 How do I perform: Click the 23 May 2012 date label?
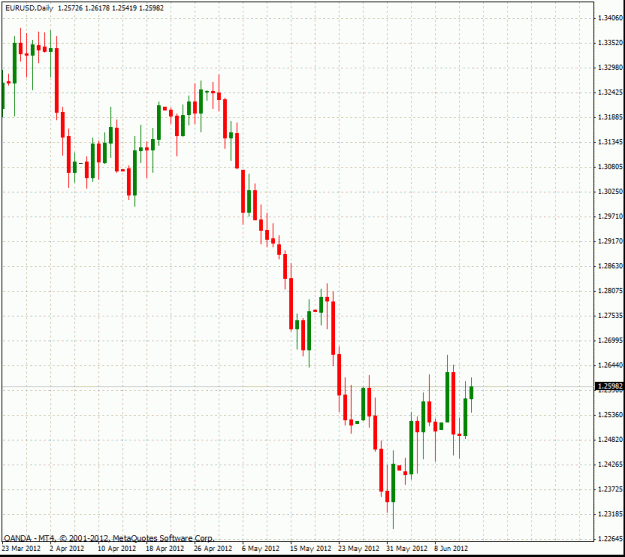[359, 548]
